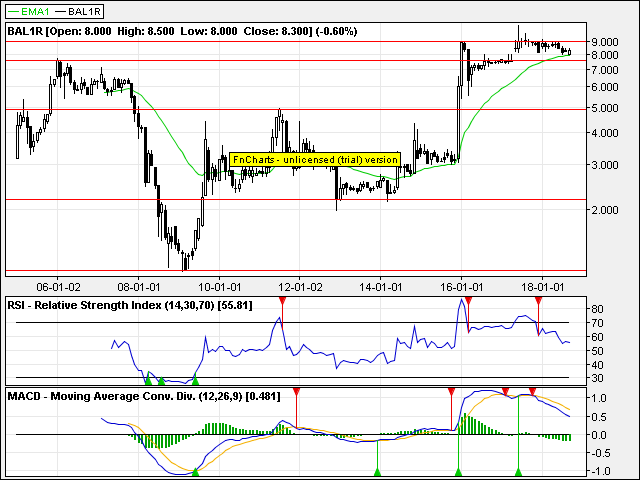Viewport: 640px width, 480px height.
Task: Select the red MACD marker just before 16-01-01
Action: click(x=451, y=392)
